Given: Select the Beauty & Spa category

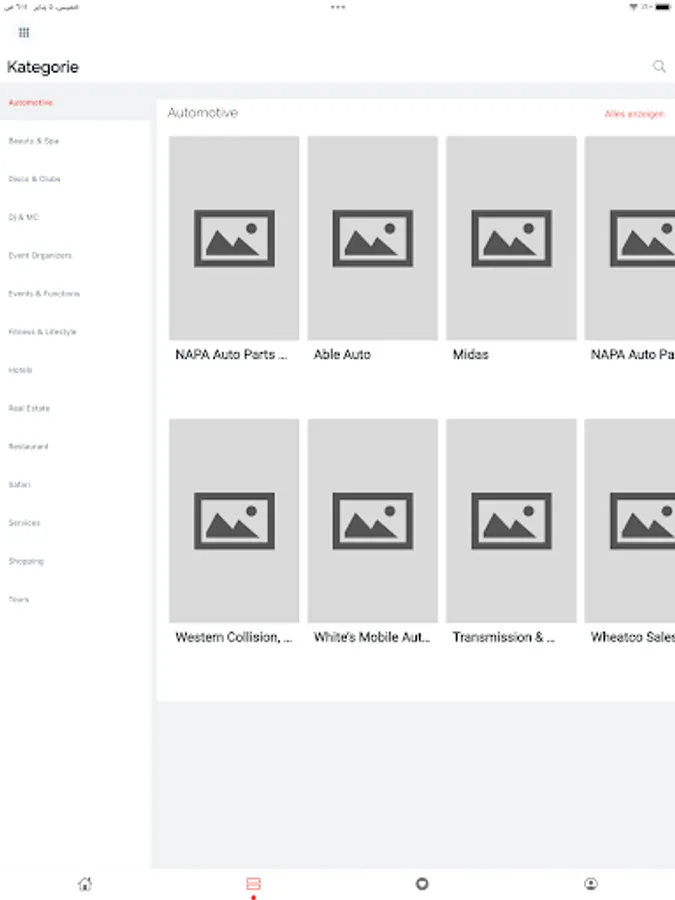Looking at the screenshot, I should click(75, 141).
